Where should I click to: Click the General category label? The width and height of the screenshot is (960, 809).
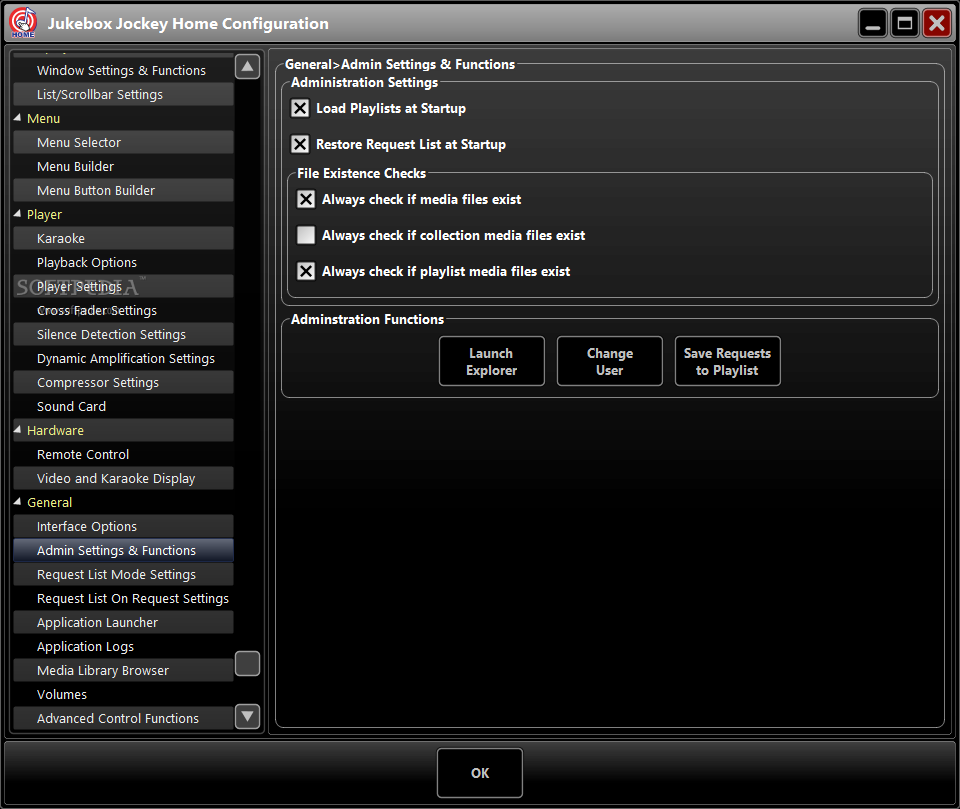[x=50, y=502]
